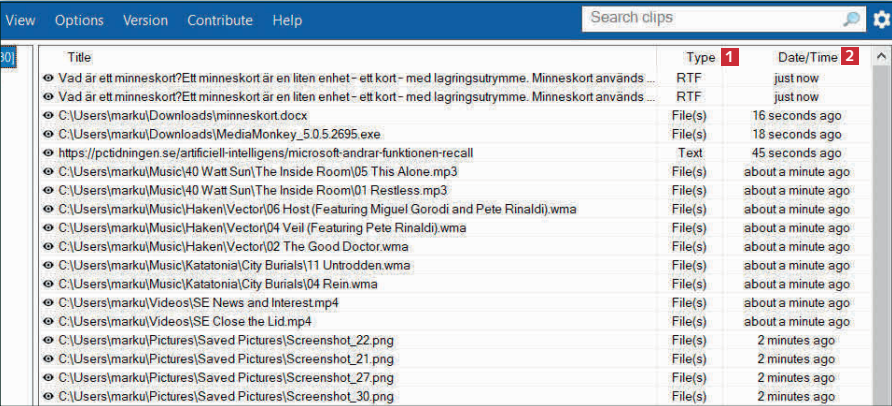Open the Options menu
The image size is (892, 406).
(79, 20)
